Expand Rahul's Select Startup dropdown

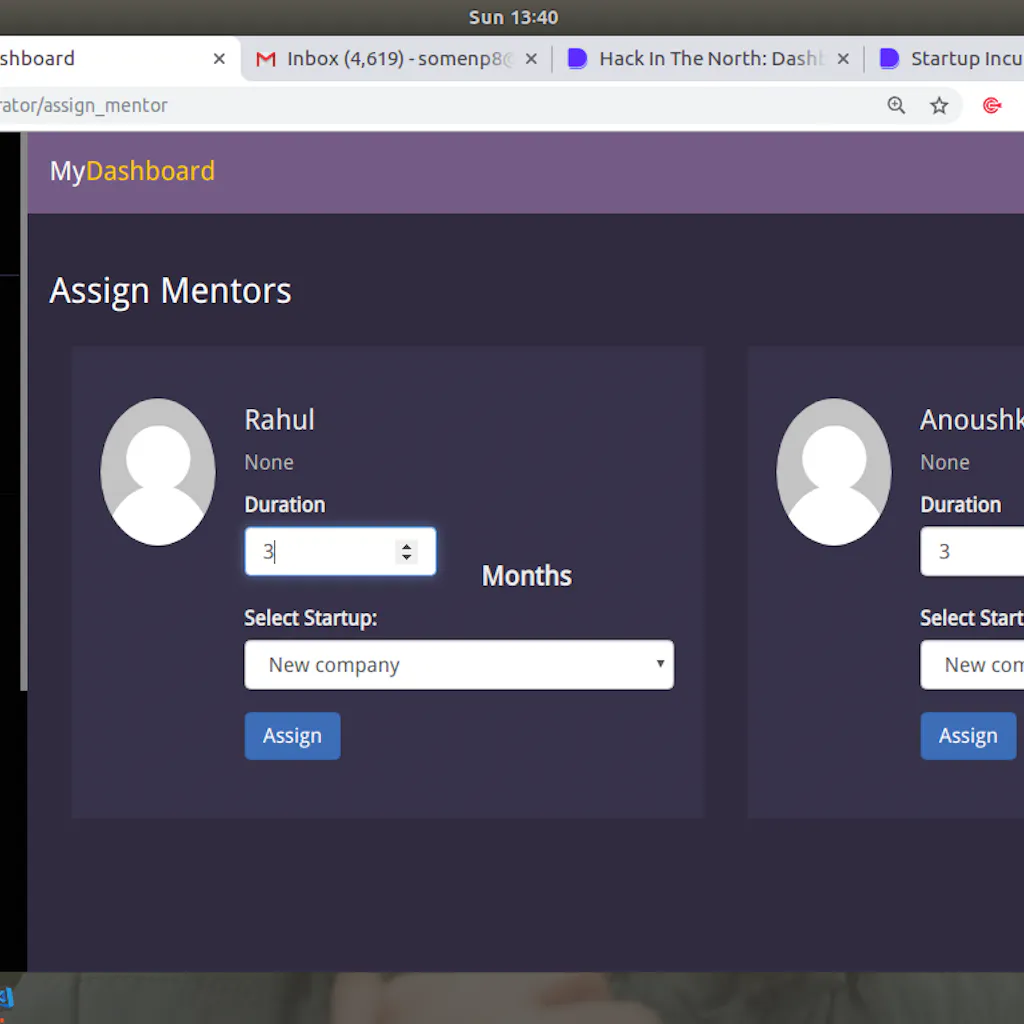pyautogui.click(x=459, y=665)
